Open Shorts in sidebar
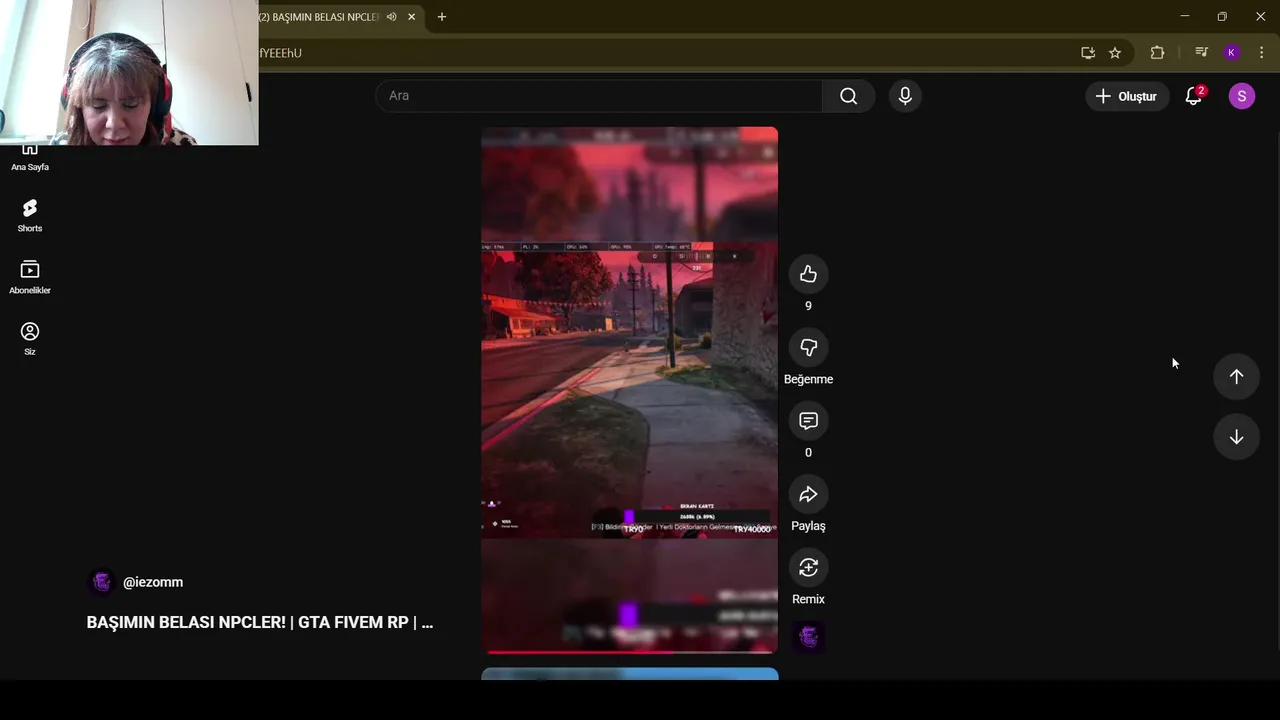The image size is (1280, 720). tap(30, 215)
